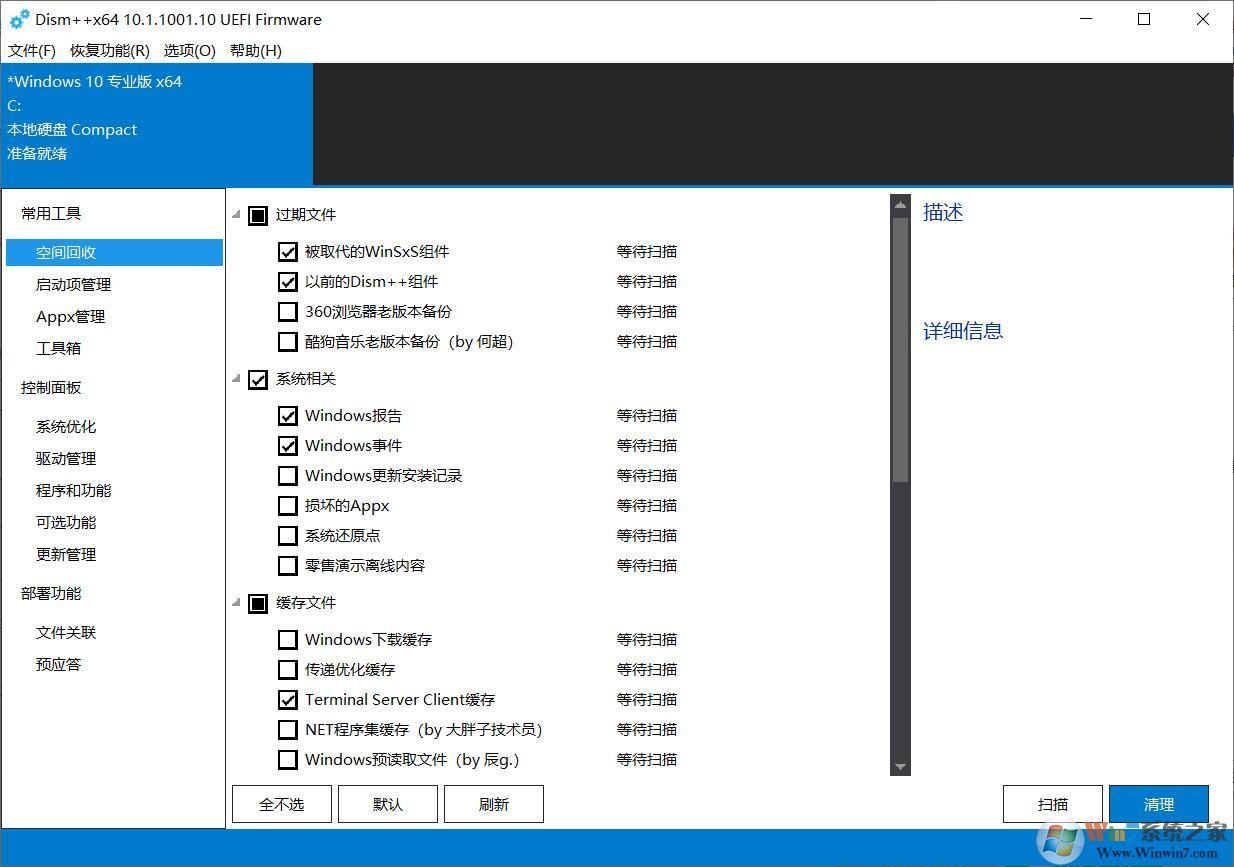
Task: Click the 清理 button
Action: pyautogui.click(x=1159, y=803)
